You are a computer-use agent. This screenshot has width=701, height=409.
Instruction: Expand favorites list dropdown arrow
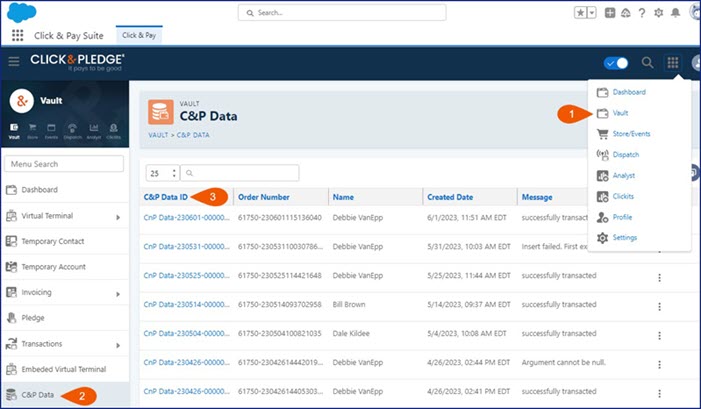[x=591, y=13]
